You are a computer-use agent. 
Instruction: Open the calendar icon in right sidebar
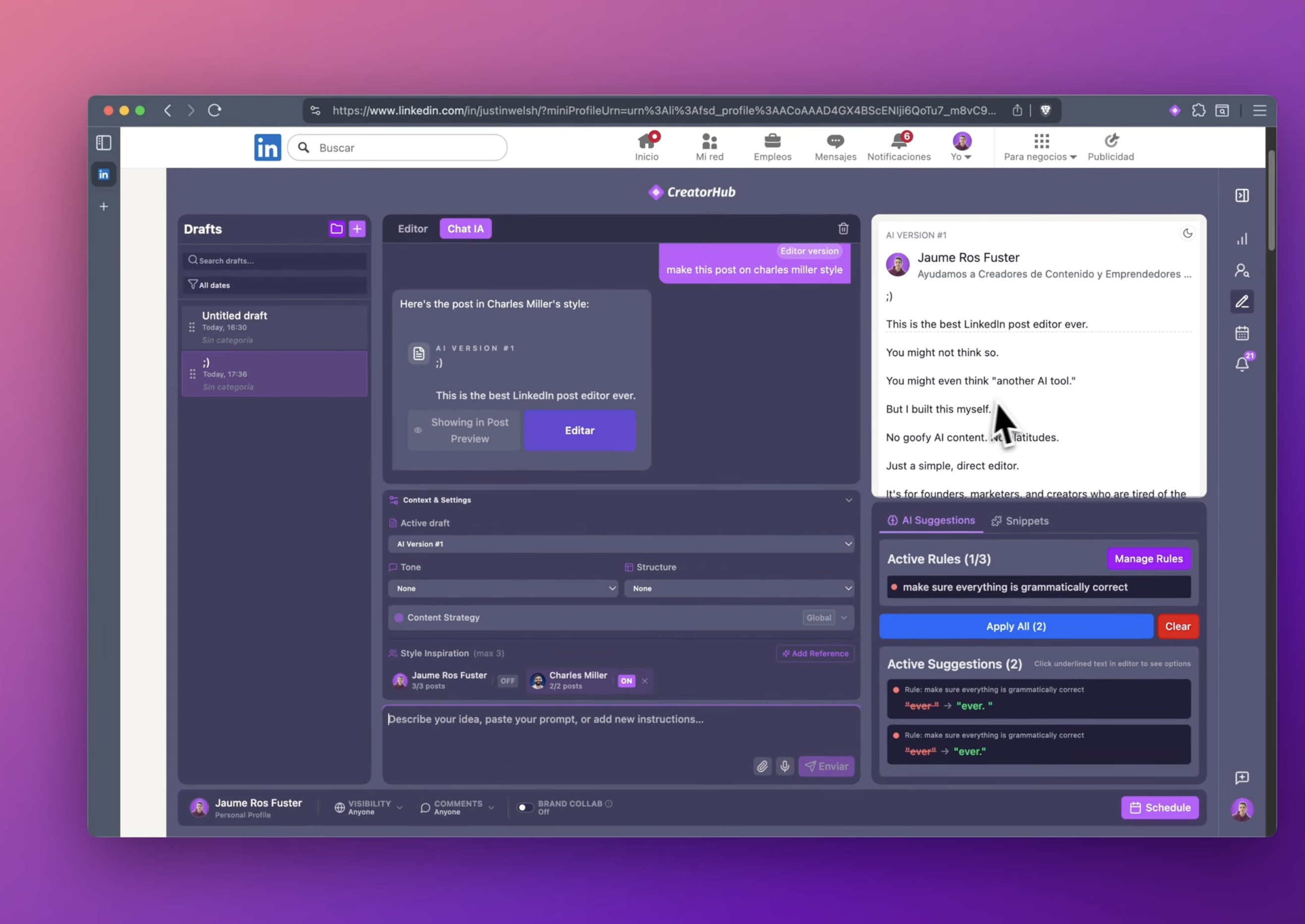click(1242, 333)
